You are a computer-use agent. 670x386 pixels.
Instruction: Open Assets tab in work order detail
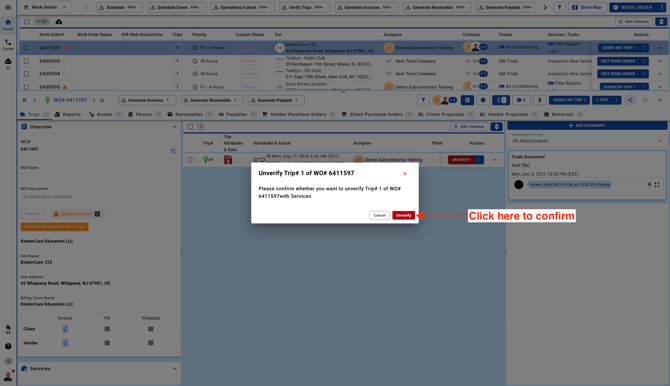[105, 115]
